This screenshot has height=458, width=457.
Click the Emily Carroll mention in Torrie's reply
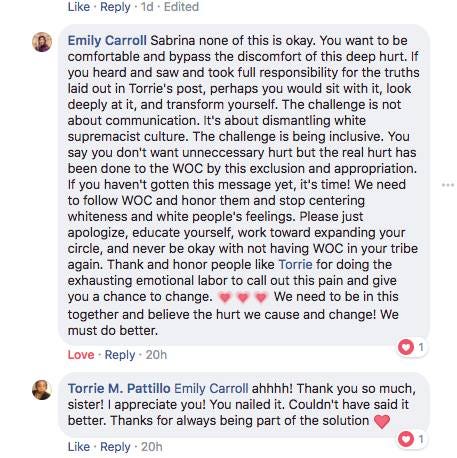tap(211, 389)
